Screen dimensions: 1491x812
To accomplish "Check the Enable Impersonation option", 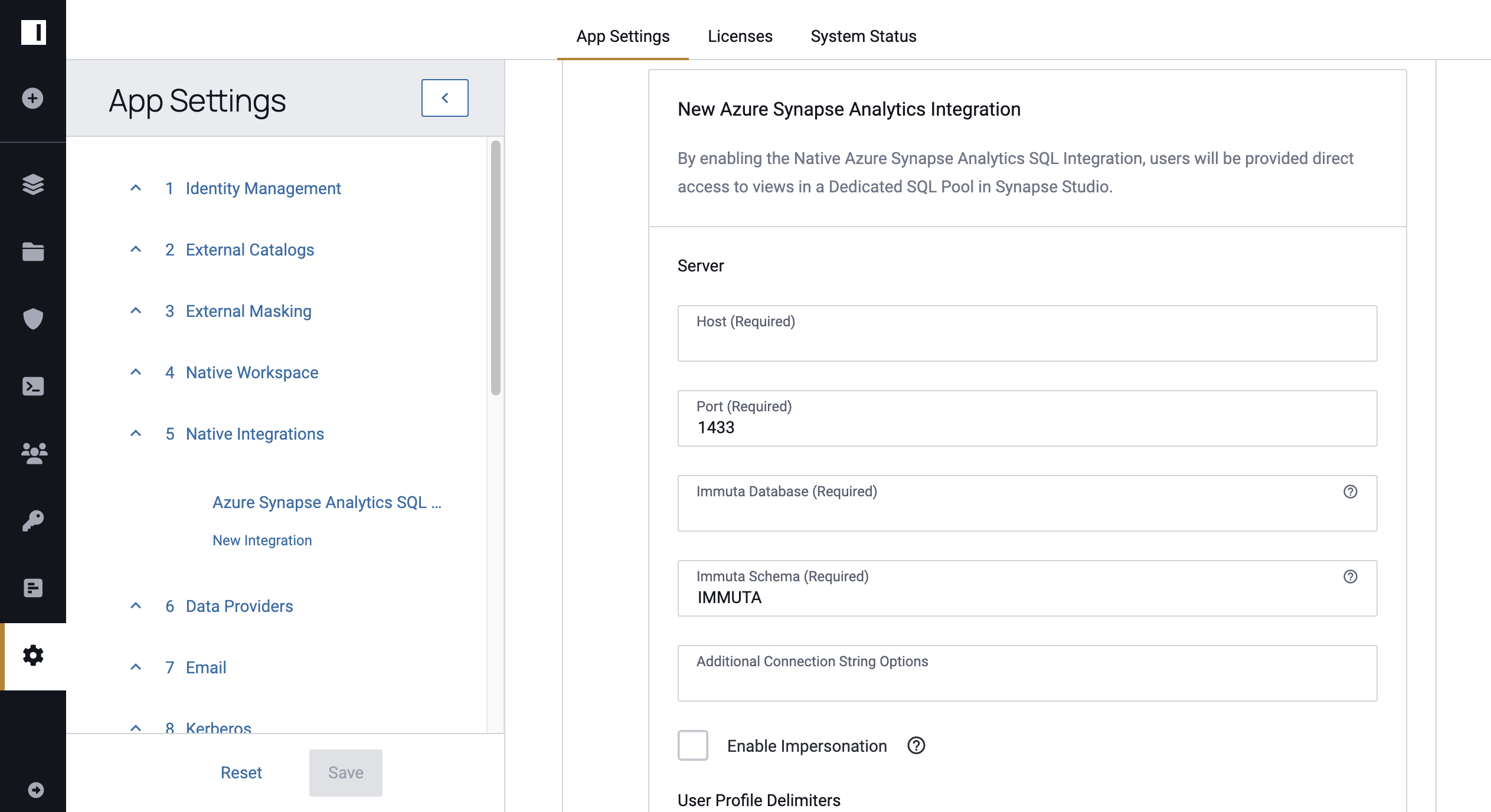I will click(693, 746).
